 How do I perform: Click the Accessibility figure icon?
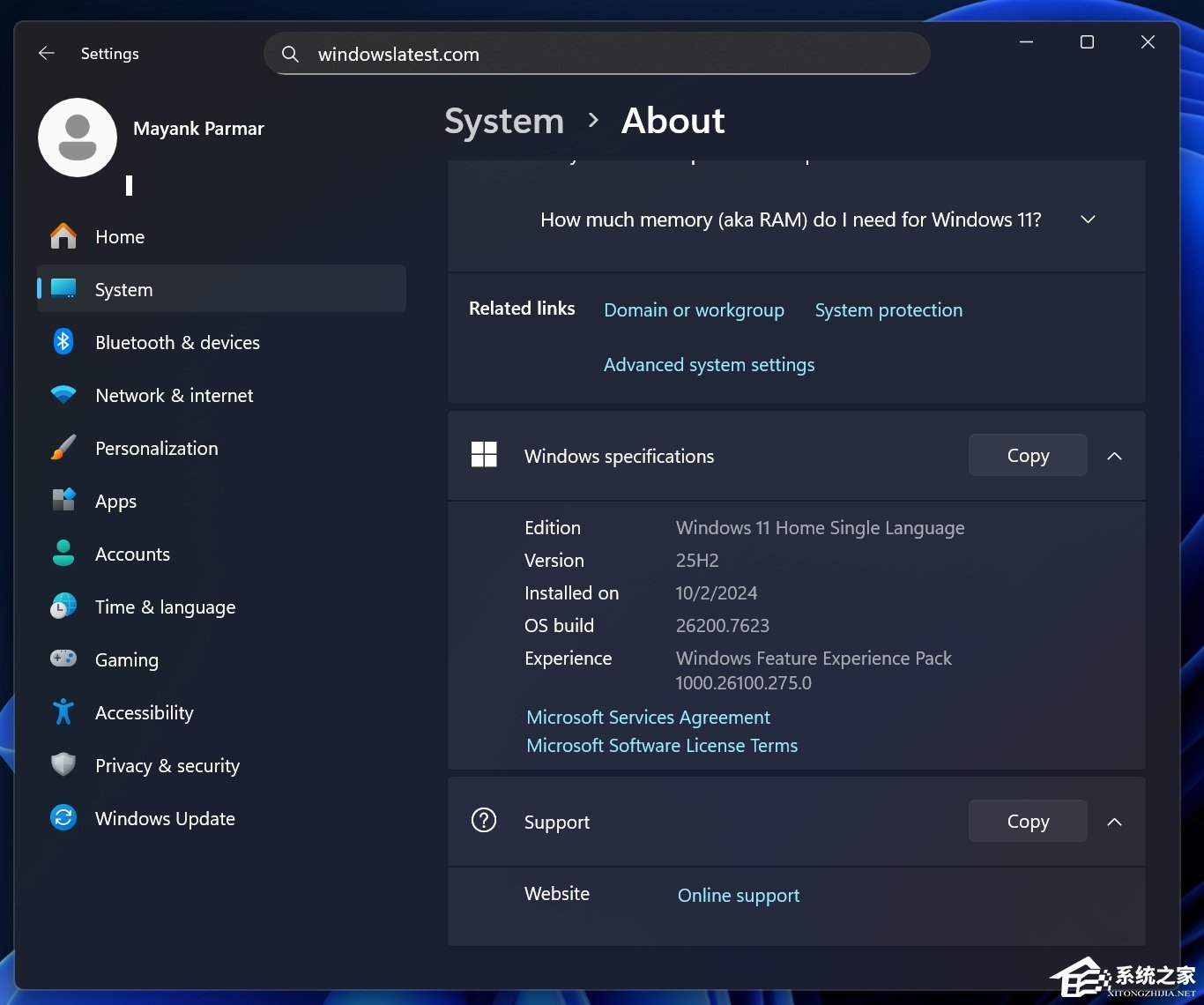pyautogui.click(x=63, y=712)
